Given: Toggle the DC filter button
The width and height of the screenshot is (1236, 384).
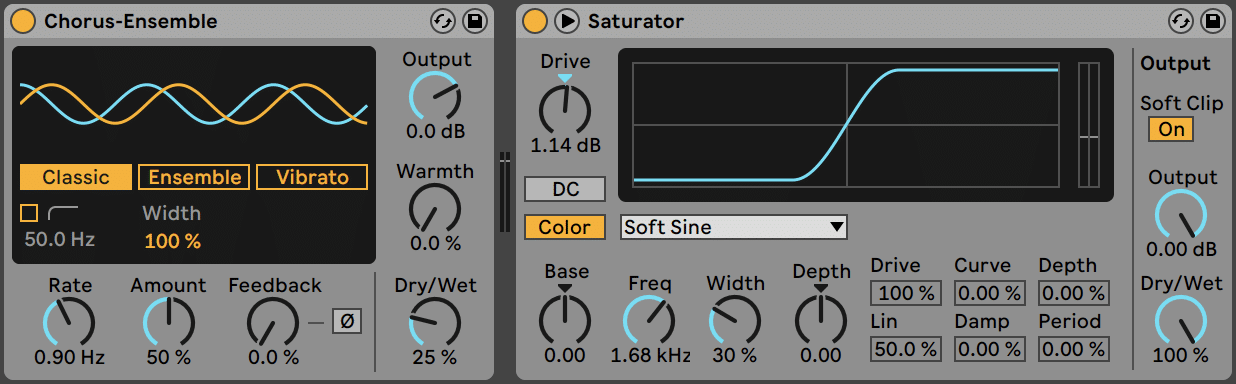Looking at the screenshot, I should point(565,189).
